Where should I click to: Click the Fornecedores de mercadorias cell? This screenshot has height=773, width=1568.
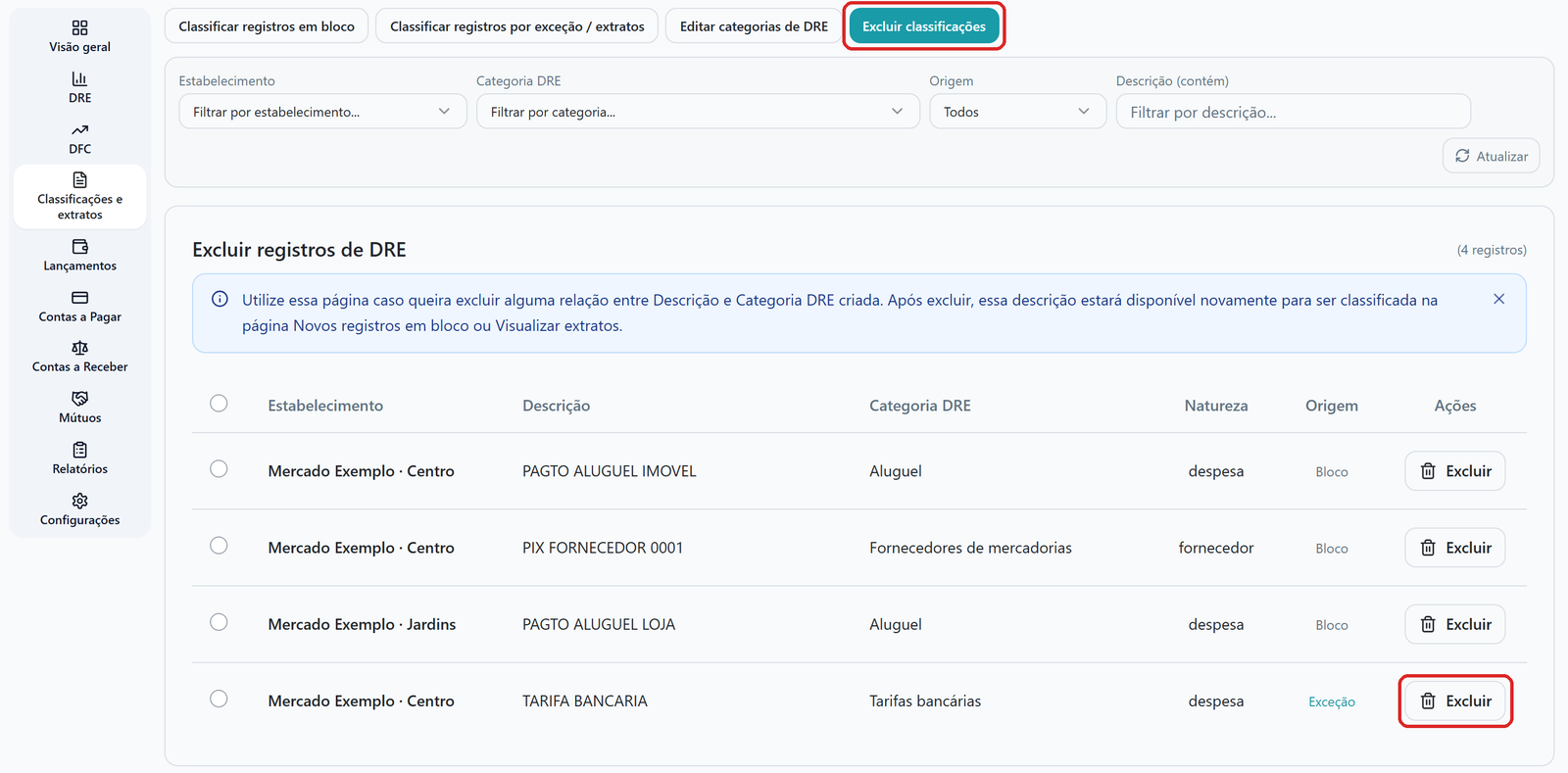pos(970,548)
